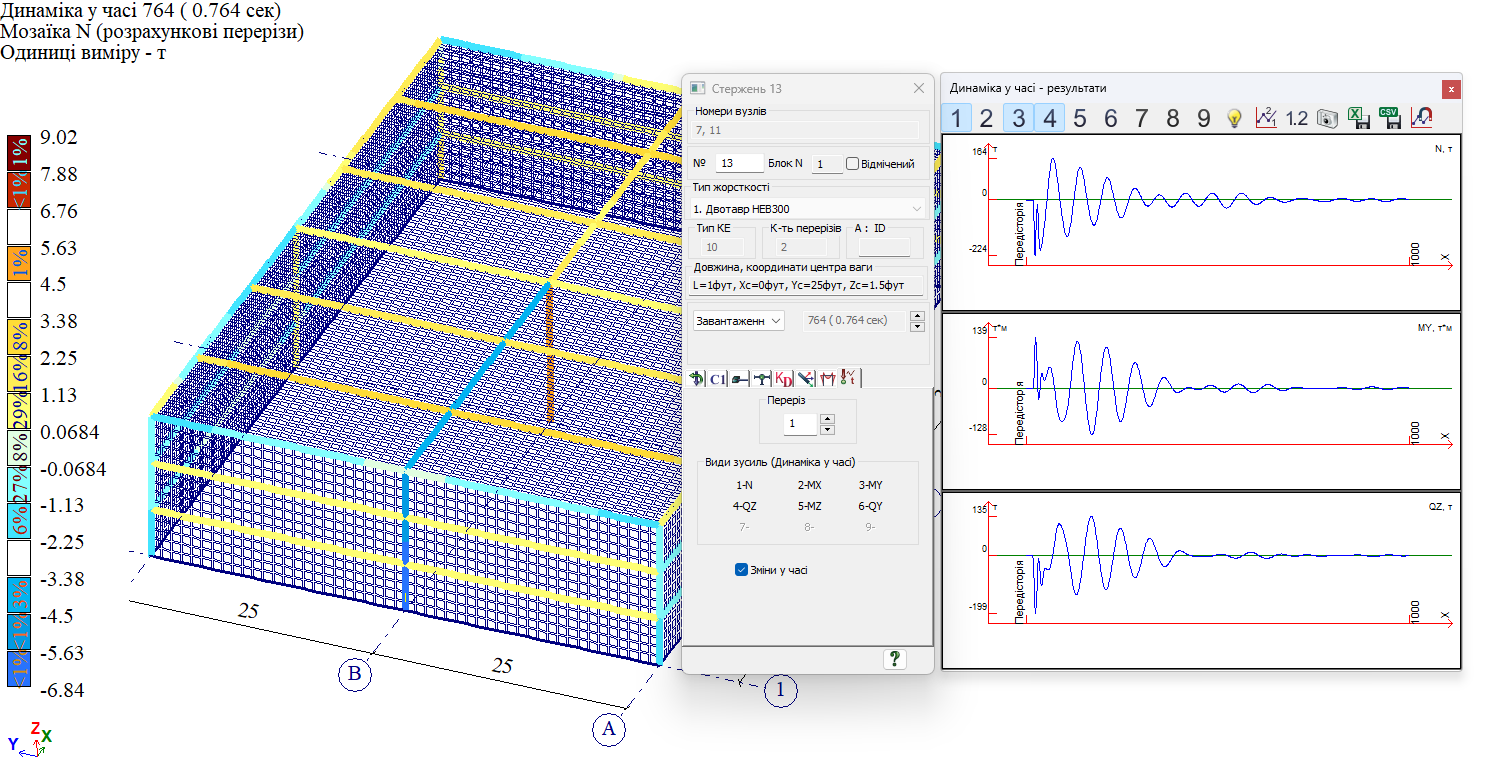Save results using the CSV icon
This screenshot has height=766, width=1492.
pyautogui.click(x=1389, y=118)
